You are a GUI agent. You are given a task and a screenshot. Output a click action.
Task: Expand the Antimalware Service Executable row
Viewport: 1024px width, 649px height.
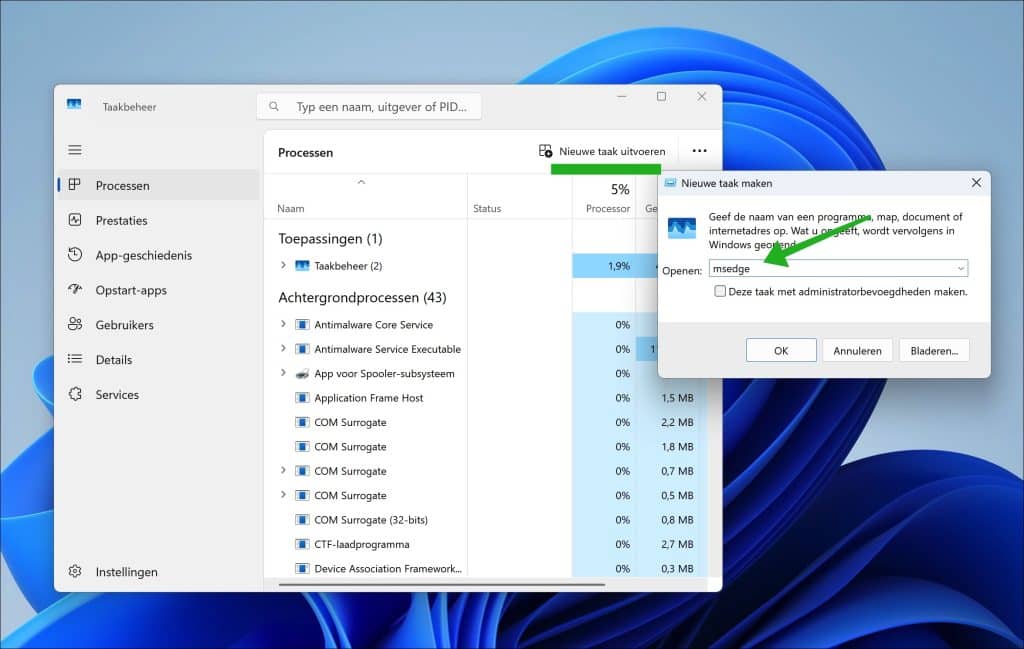click(x=283, y=349)
